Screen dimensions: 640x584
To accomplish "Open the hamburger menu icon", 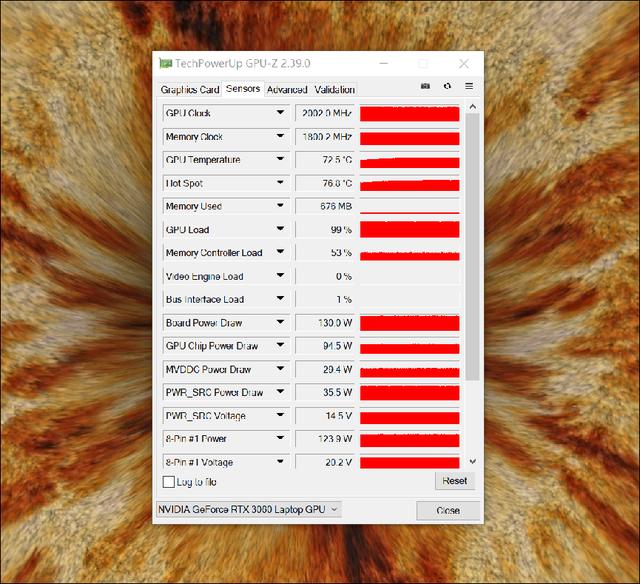I will coord(469,86).
